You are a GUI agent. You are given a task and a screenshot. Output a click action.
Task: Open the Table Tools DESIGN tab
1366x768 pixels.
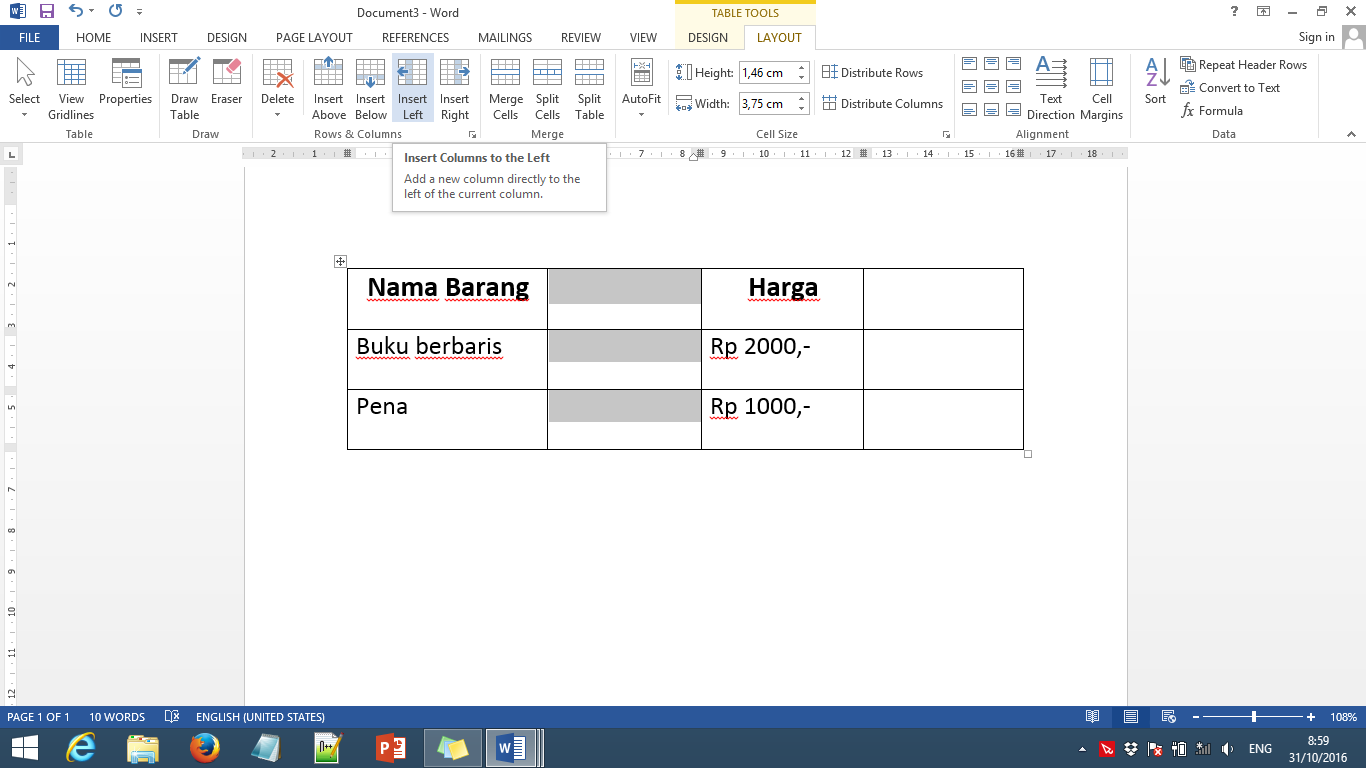click(x=708, y=37)
